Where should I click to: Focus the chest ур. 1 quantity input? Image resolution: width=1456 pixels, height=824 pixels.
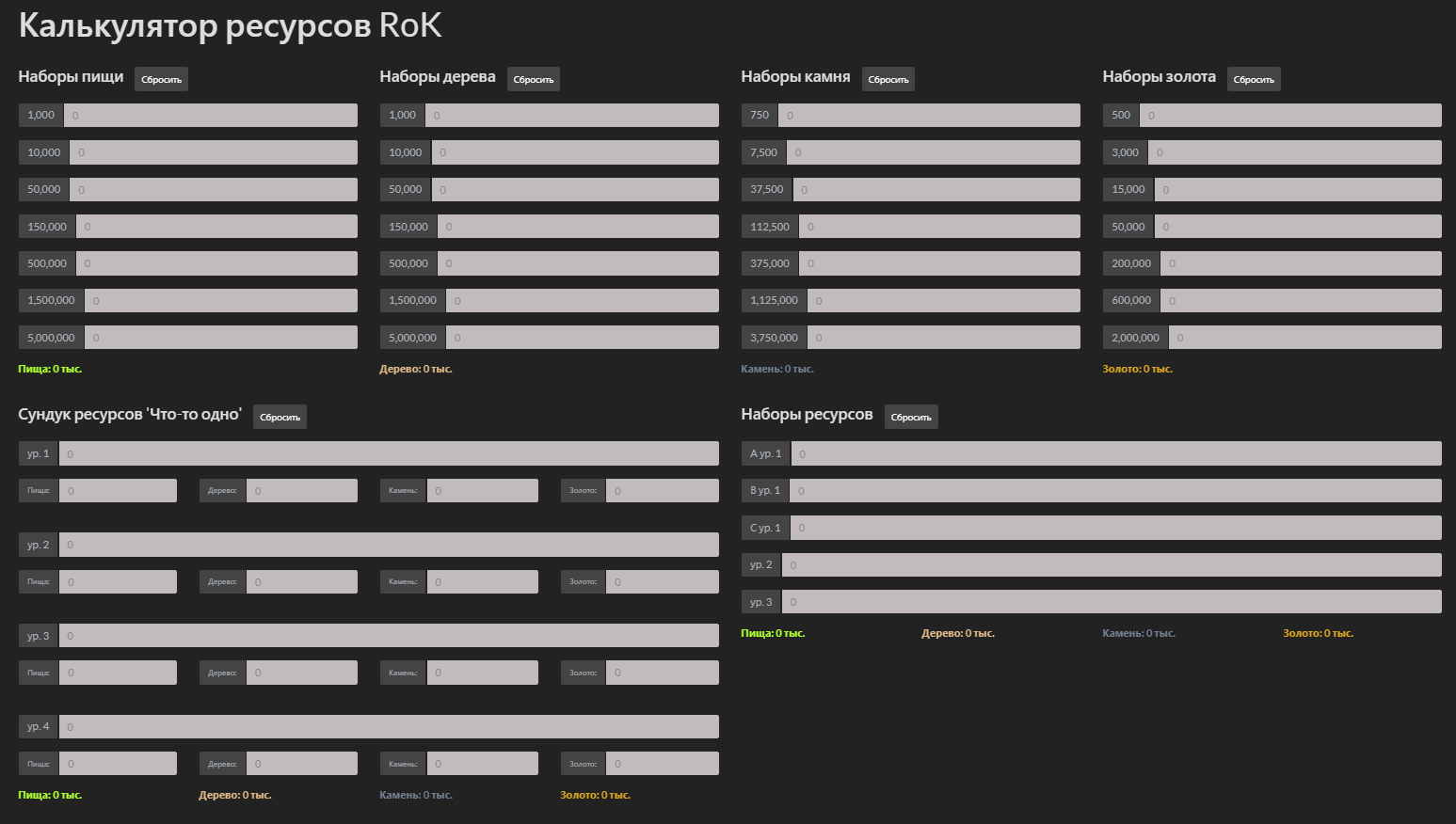(x=389, y=453)
